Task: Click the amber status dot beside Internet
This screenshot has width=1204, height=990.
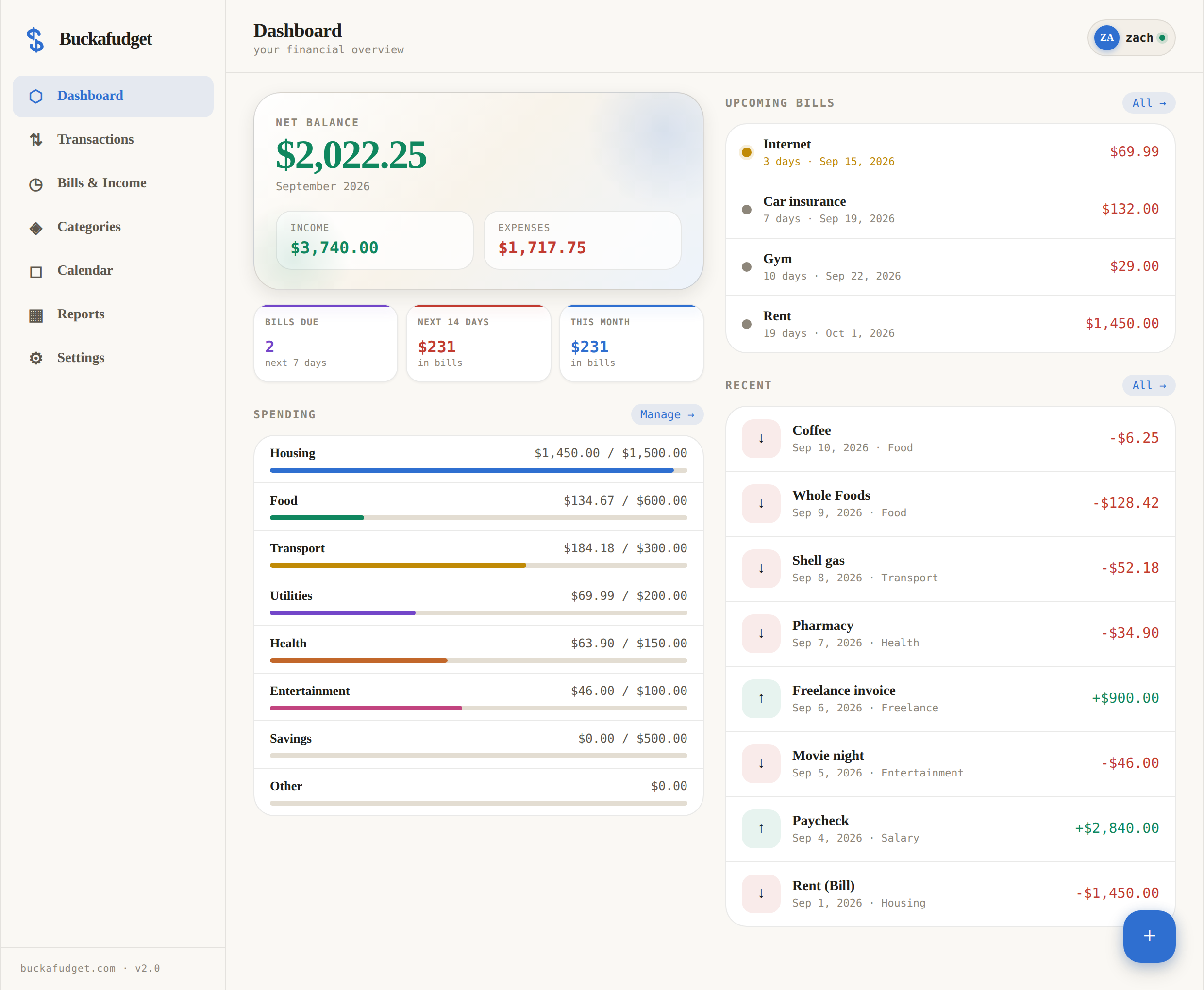Action: pyautogui.click(x=746, y=152)
